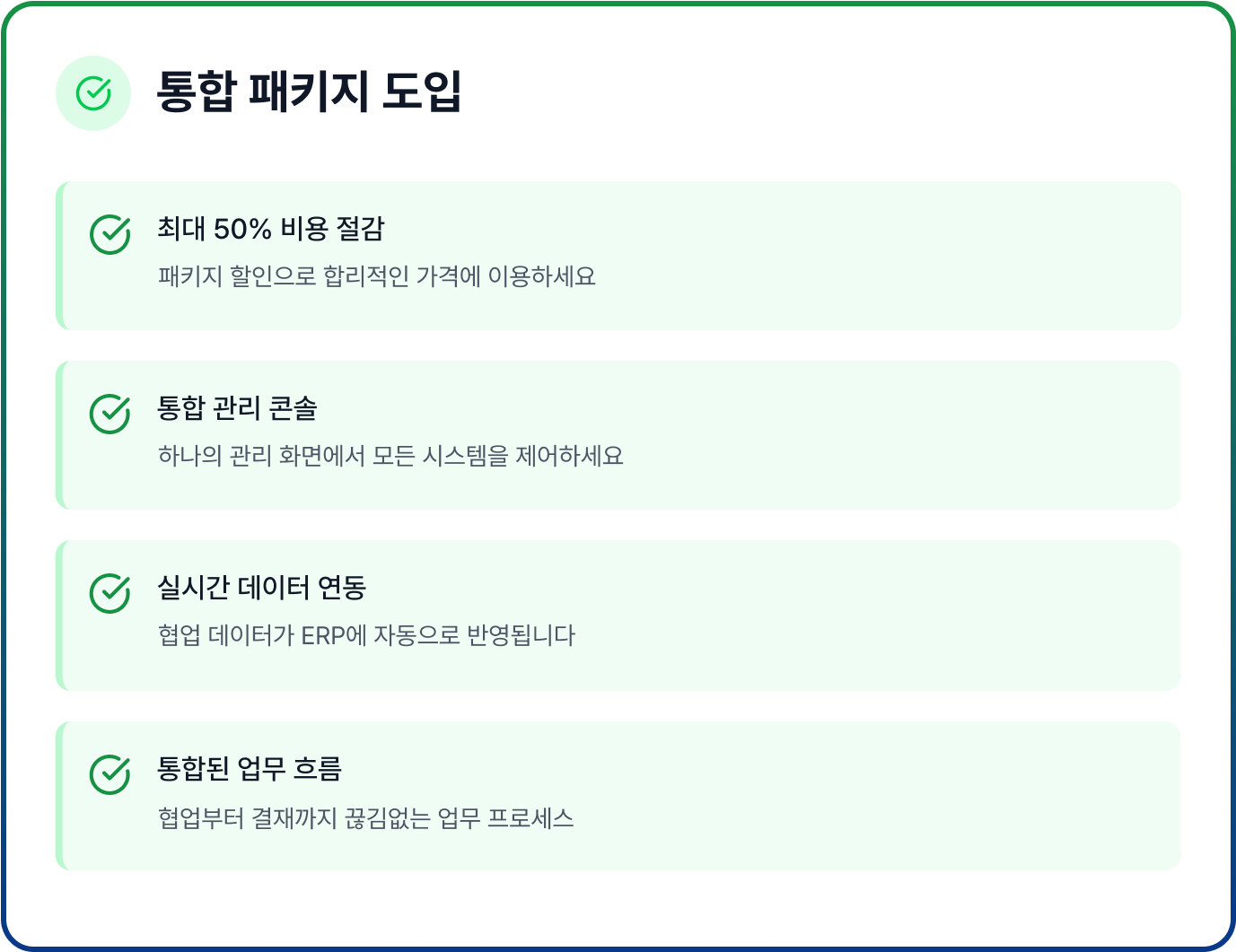This screenshot has height=952, width=1236.
Task: Select the cost savings benefit card
Action: 618,256
